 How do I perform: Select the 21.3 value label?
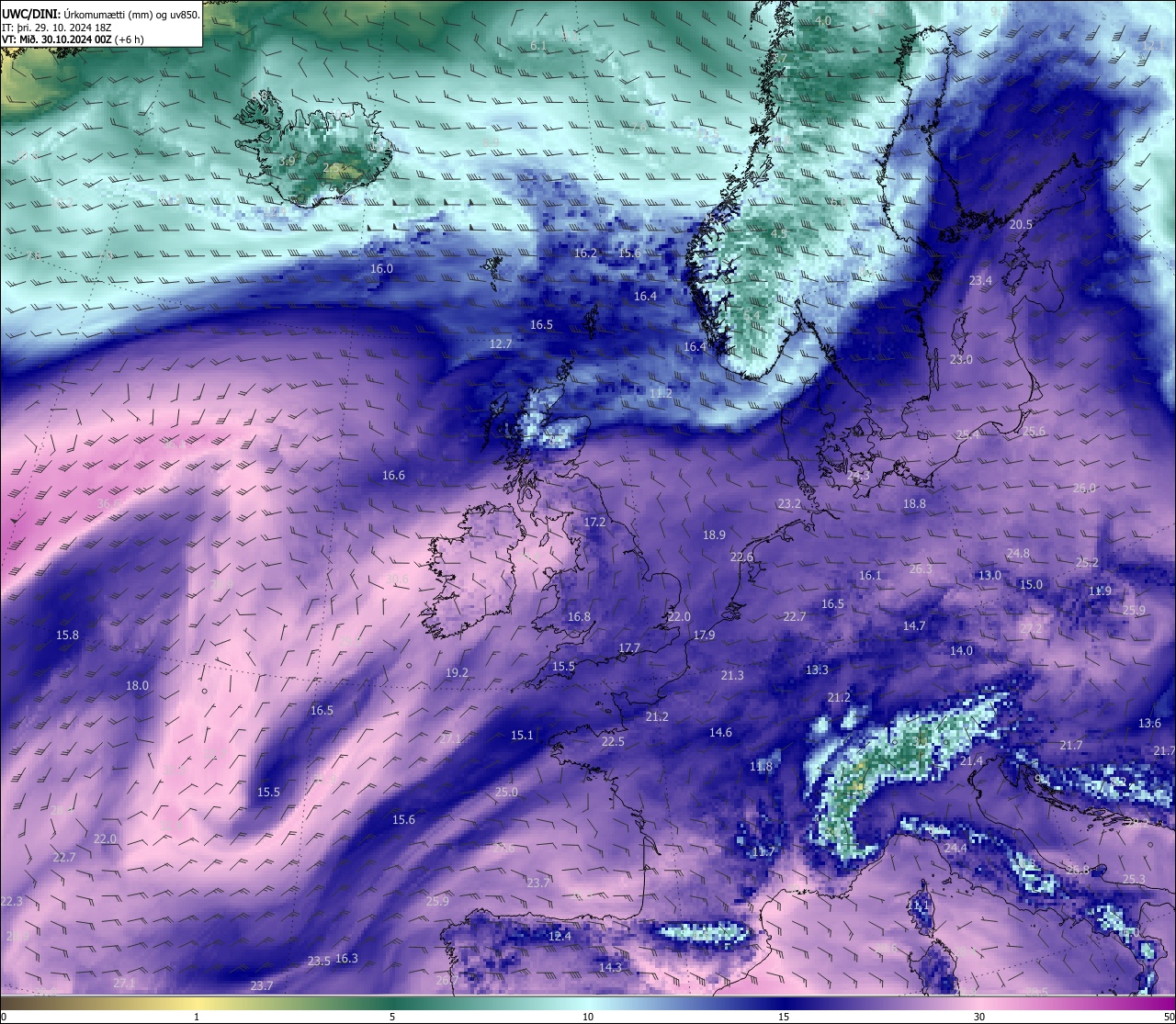pos(732,675)
